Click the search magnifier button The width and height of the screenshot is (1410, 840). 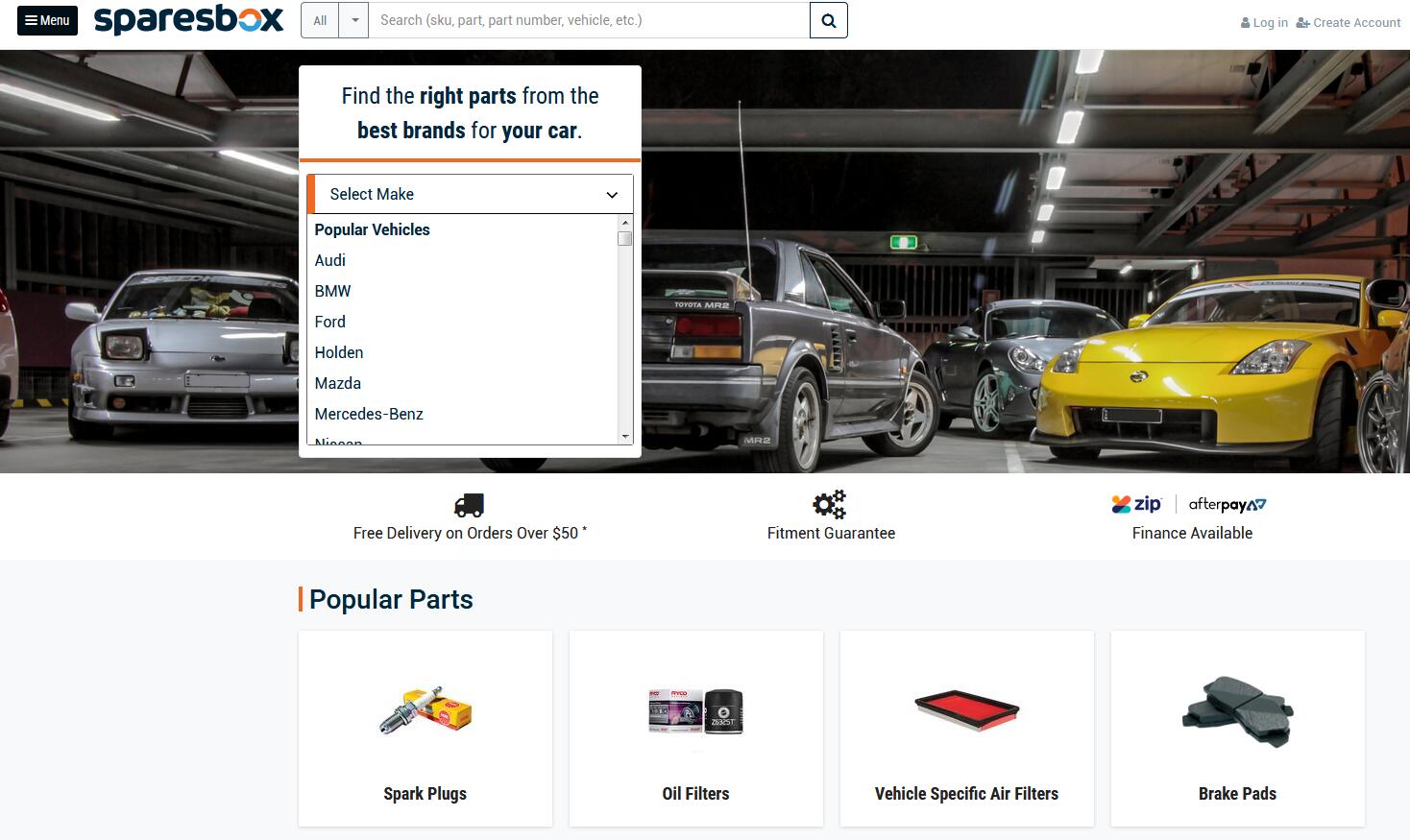point(828,20)
